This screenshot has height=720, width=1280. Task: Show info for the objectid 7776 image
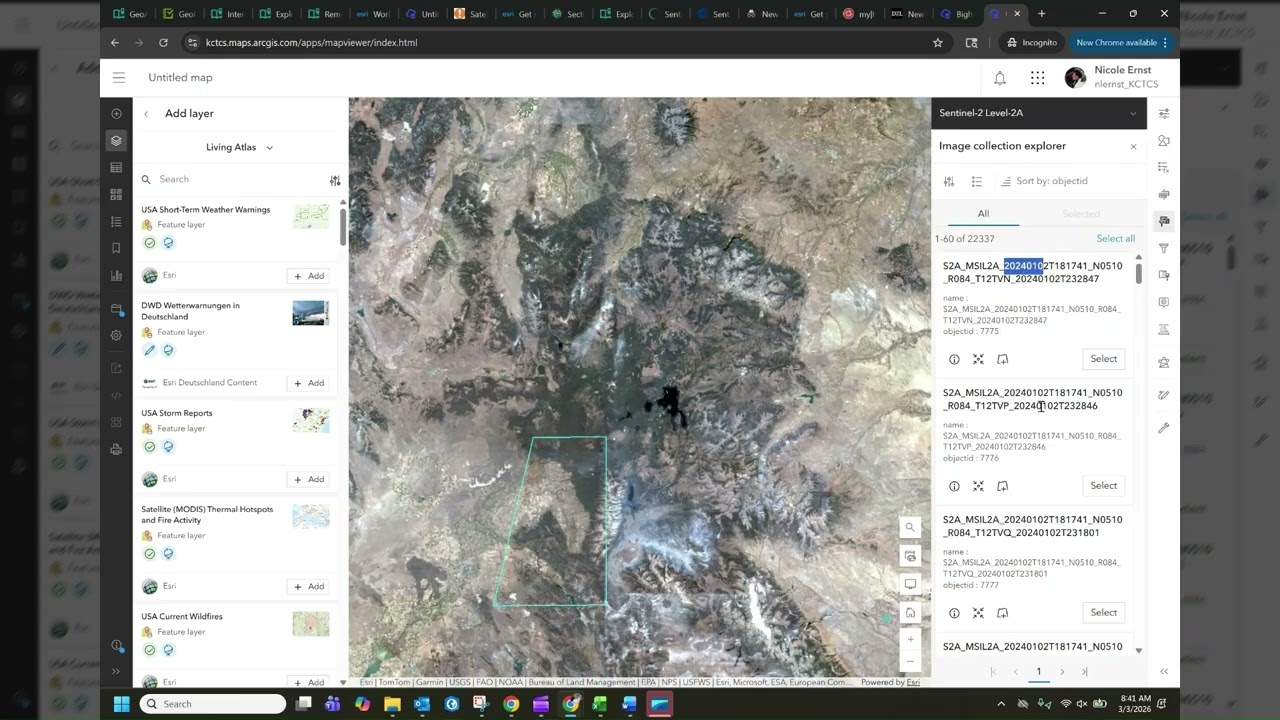point(954,486)
